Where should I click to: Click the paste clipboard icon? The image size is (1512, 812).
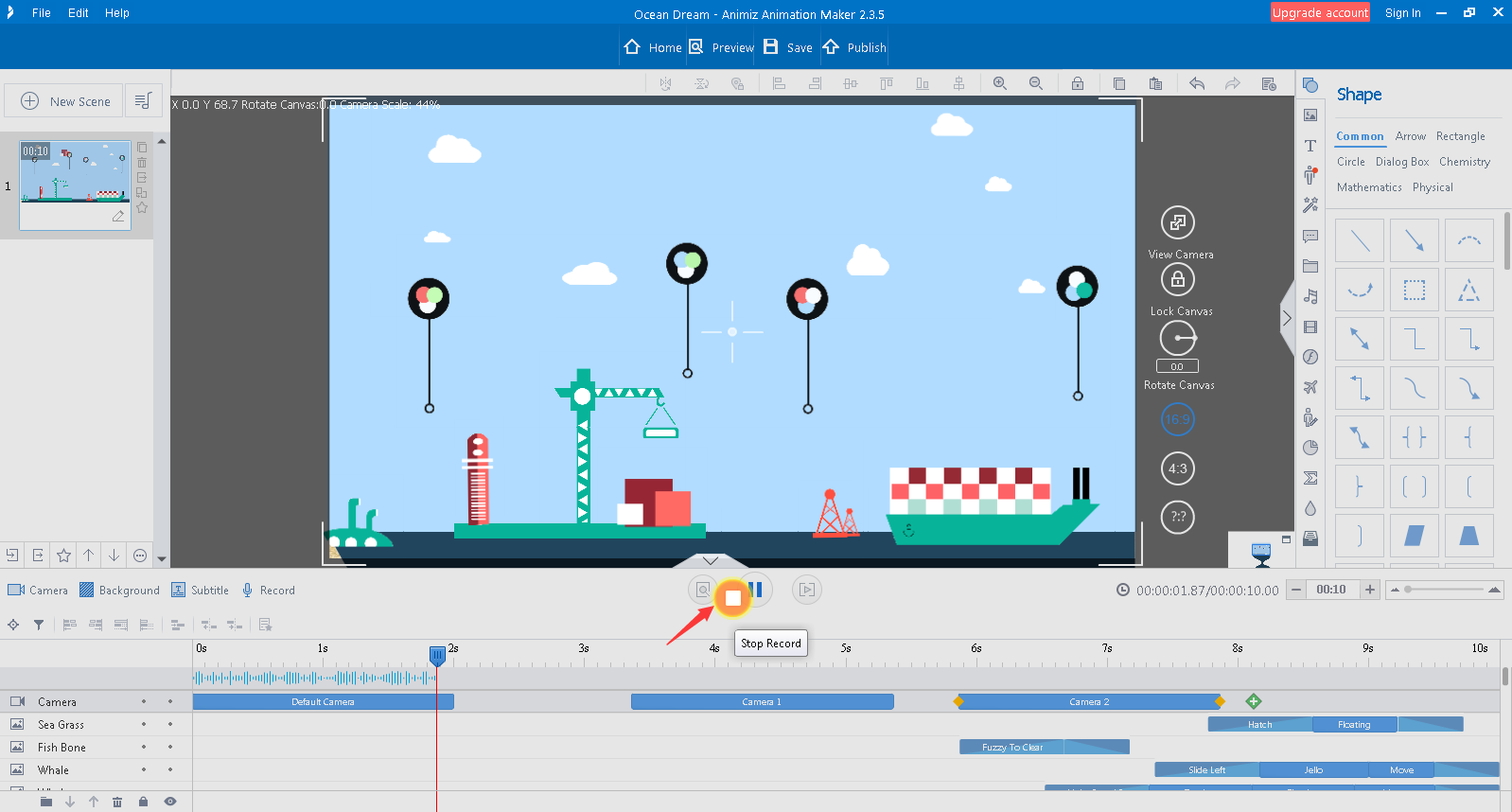(x=1155, y=83)
